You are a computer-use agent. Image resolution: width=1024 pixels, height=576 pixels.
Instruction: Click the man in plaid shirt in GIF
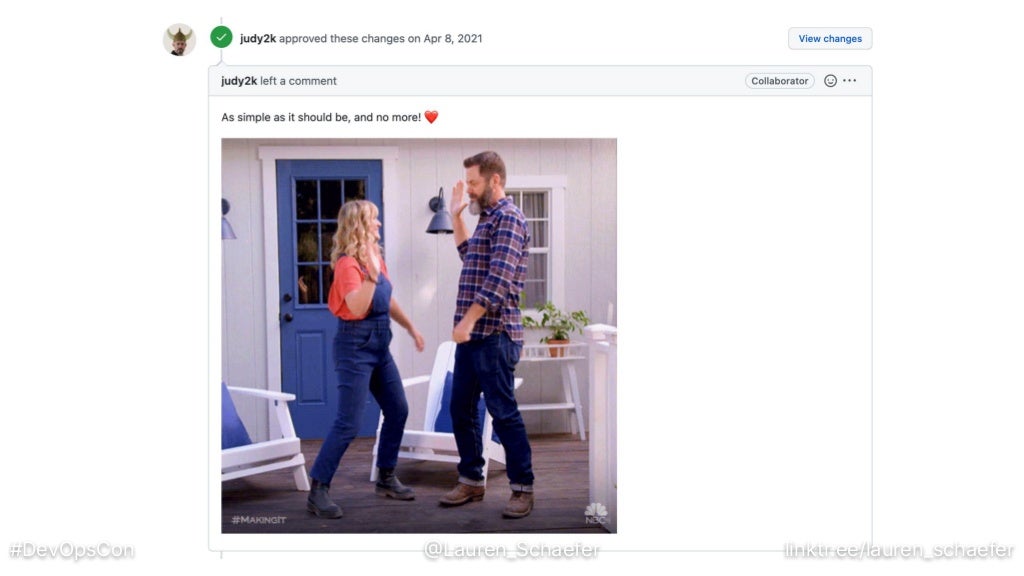click(x=491, y=327)
